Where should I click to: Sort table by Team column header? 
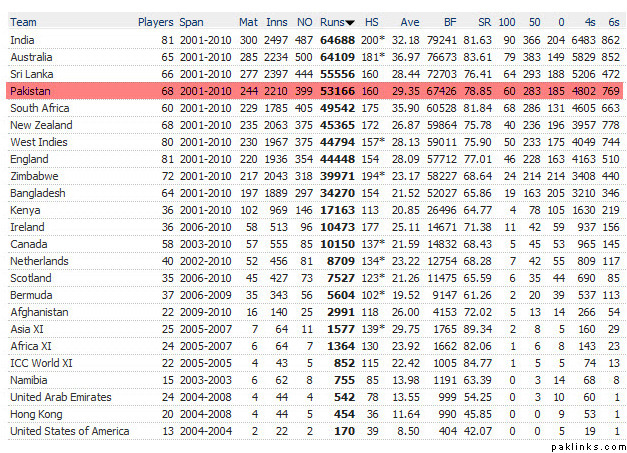click(x=24, y=21)
